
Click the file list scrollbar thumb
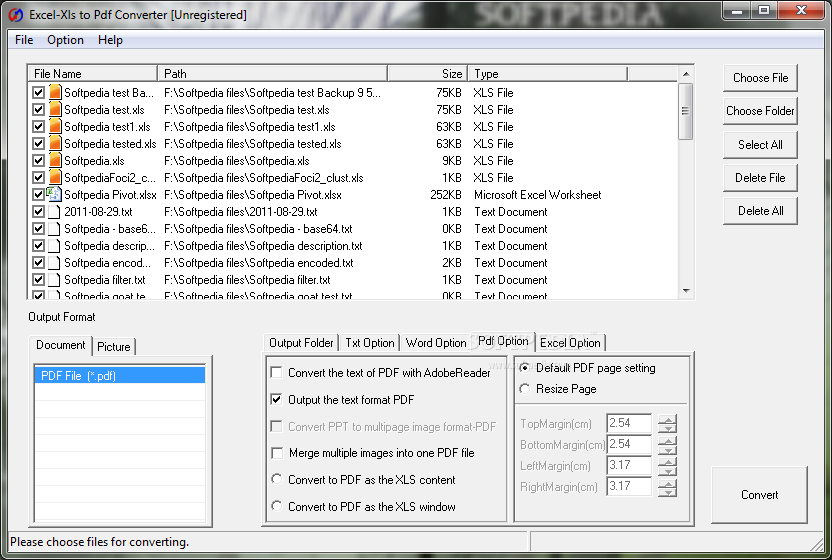click(686, 111)
